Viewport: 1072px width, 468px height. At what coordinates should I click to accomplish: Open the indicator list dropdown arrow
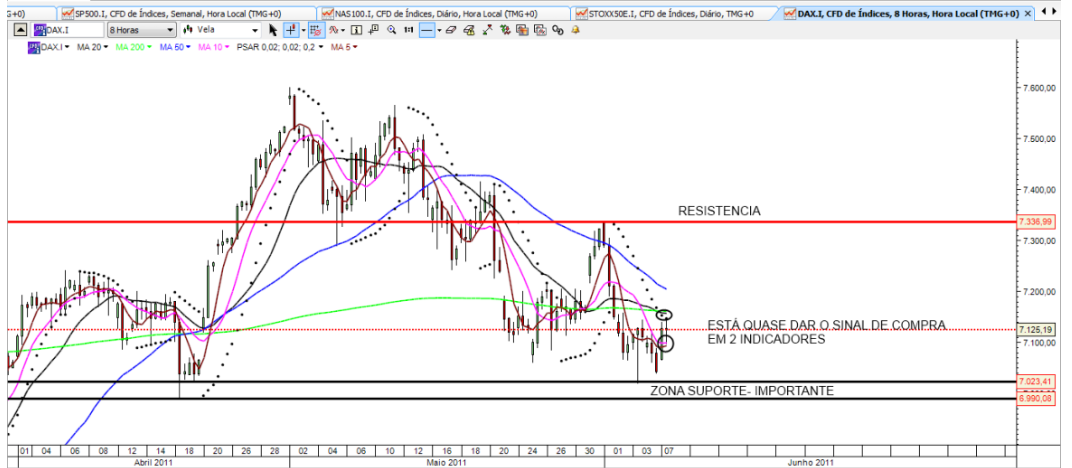pyautogui.click(x=343, y=30)
